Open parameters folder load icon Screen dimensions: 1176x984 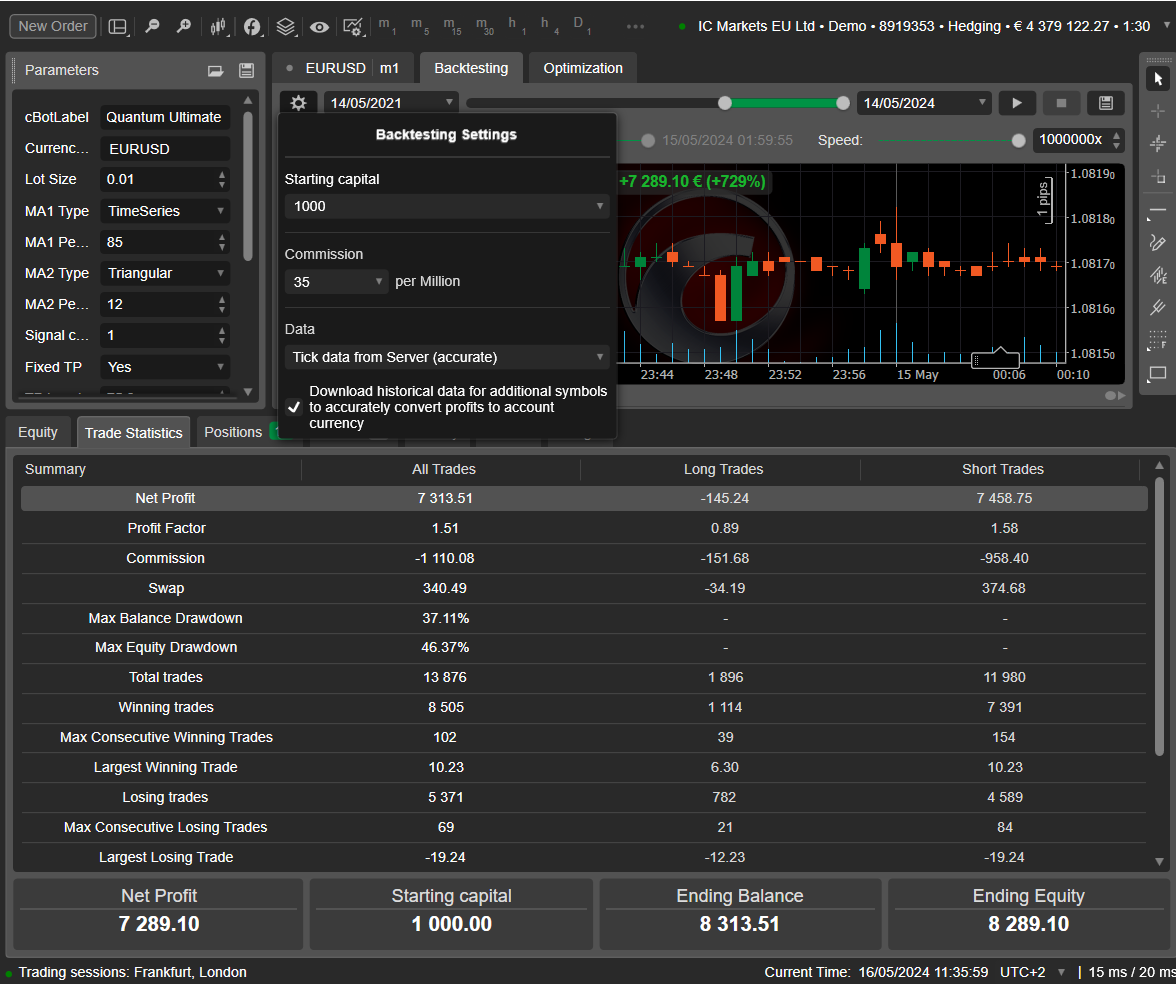pyautogui.click(x=215, y=71)
